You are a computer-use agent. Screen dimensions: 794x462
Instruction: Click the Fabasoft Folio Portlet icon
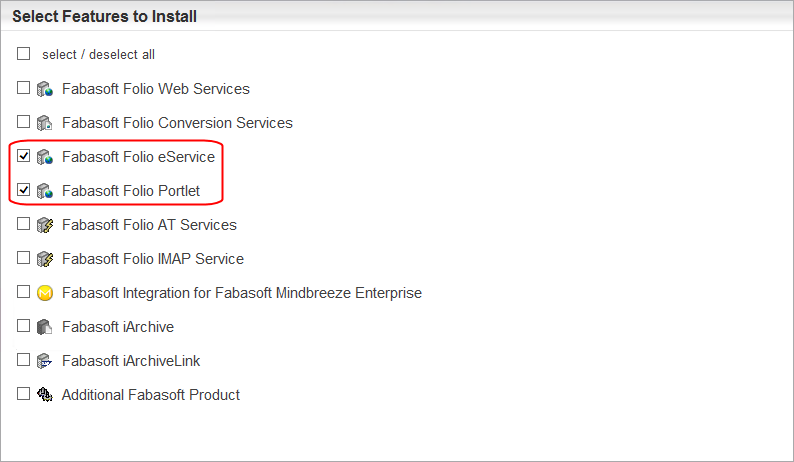click(44, 191)
